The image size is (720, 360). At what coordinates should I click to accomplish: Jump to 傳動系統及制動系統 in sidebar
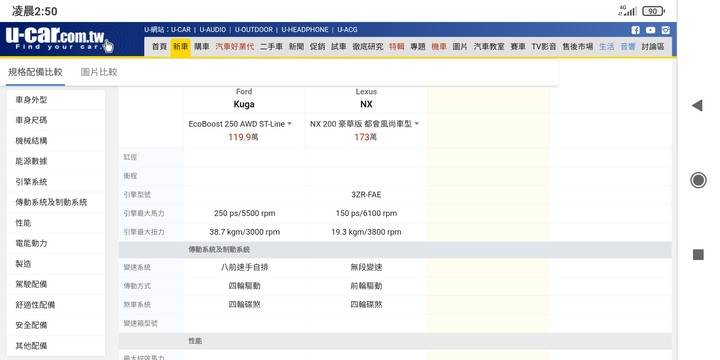tap(56, 202)
